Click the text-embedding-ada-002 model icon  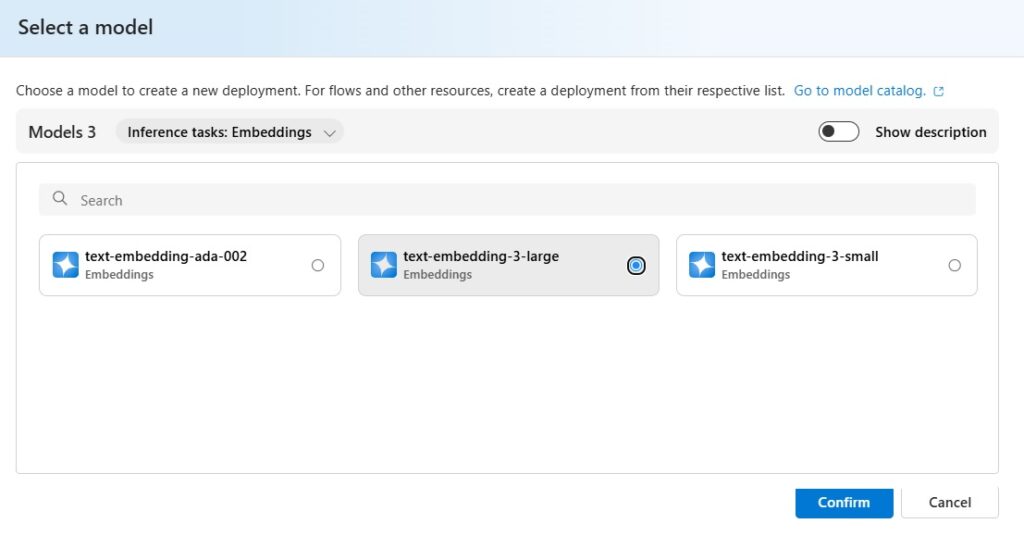65,265
